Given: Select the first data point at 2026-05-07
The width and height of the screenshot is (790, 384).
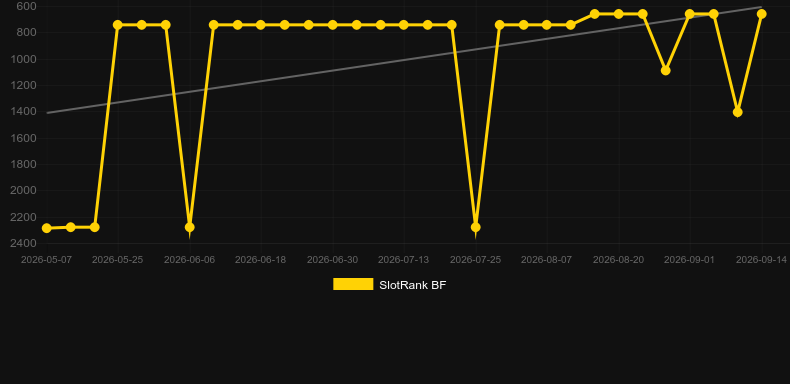Looking at the screenshot, I should coord(47,228).
